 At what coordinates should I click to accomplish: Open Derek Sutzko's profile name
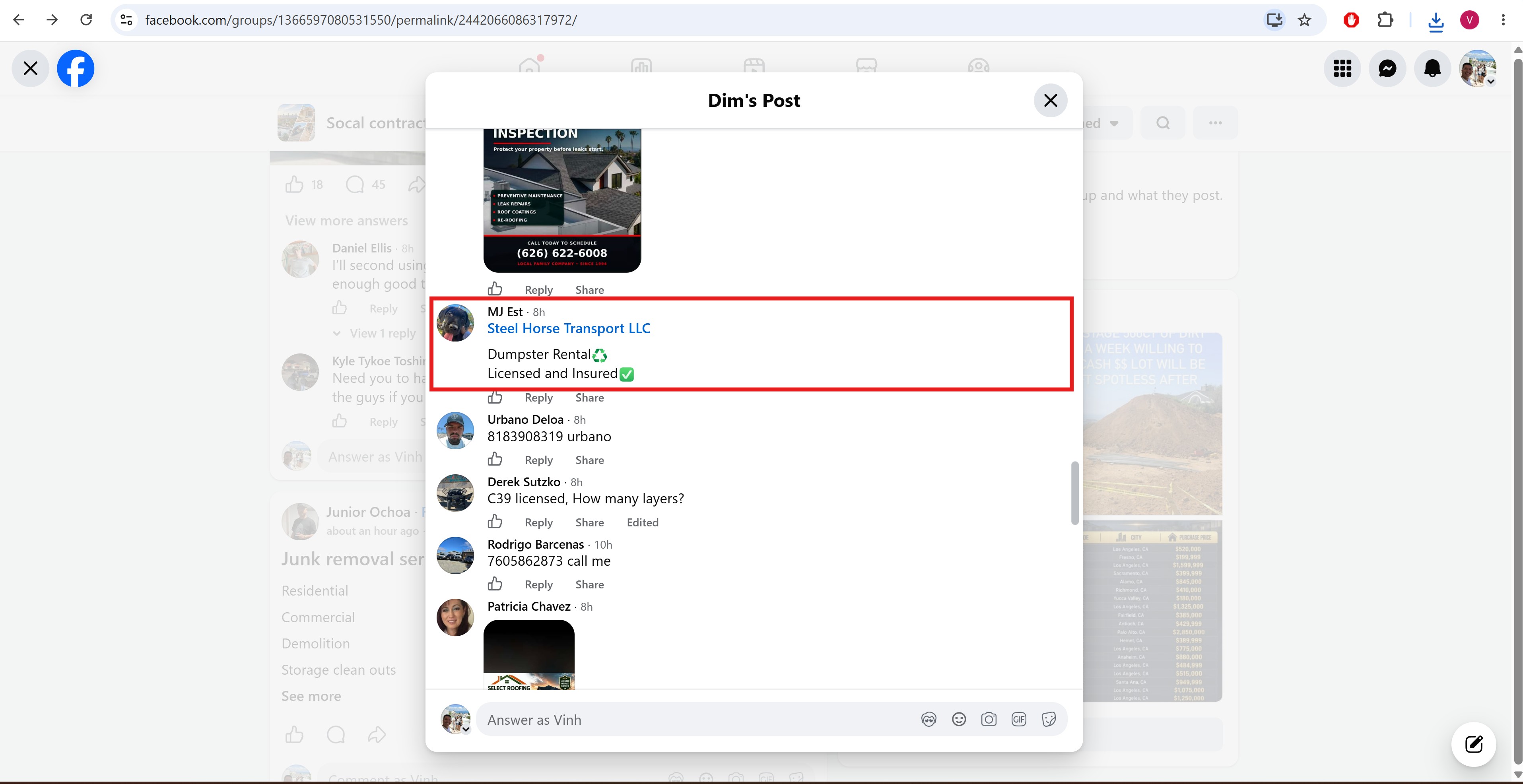tap(524, 482)
